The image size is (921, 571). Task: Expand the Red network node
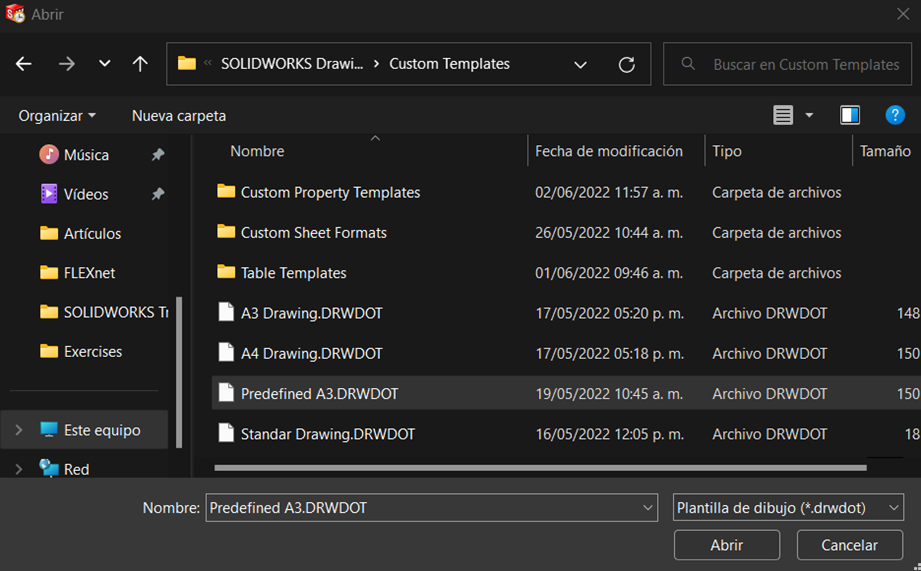pyautogui.click(x=19, y=469)
